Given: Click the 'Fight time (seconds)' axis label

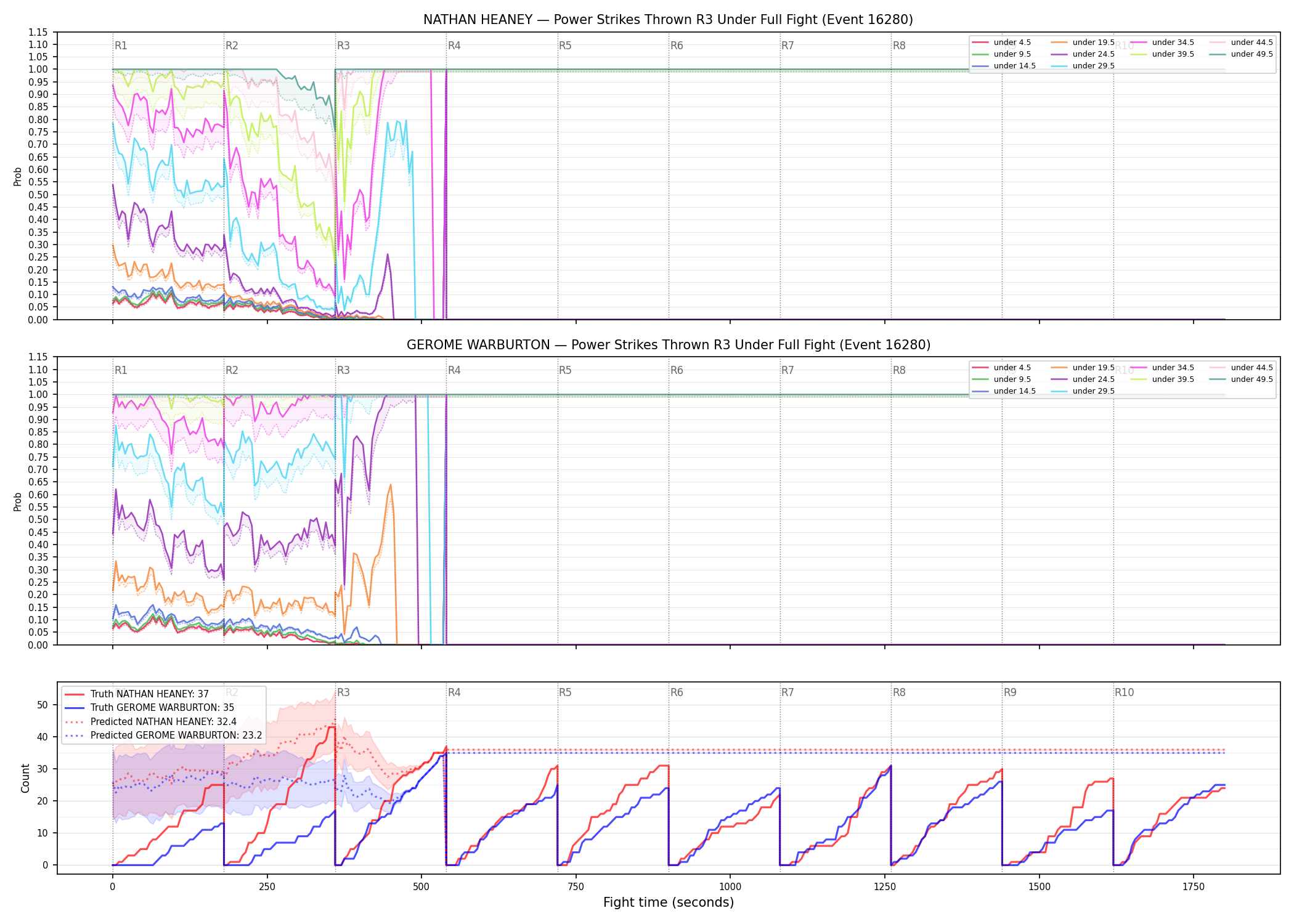Looking at the screenshot, I should tap(669, 902).
